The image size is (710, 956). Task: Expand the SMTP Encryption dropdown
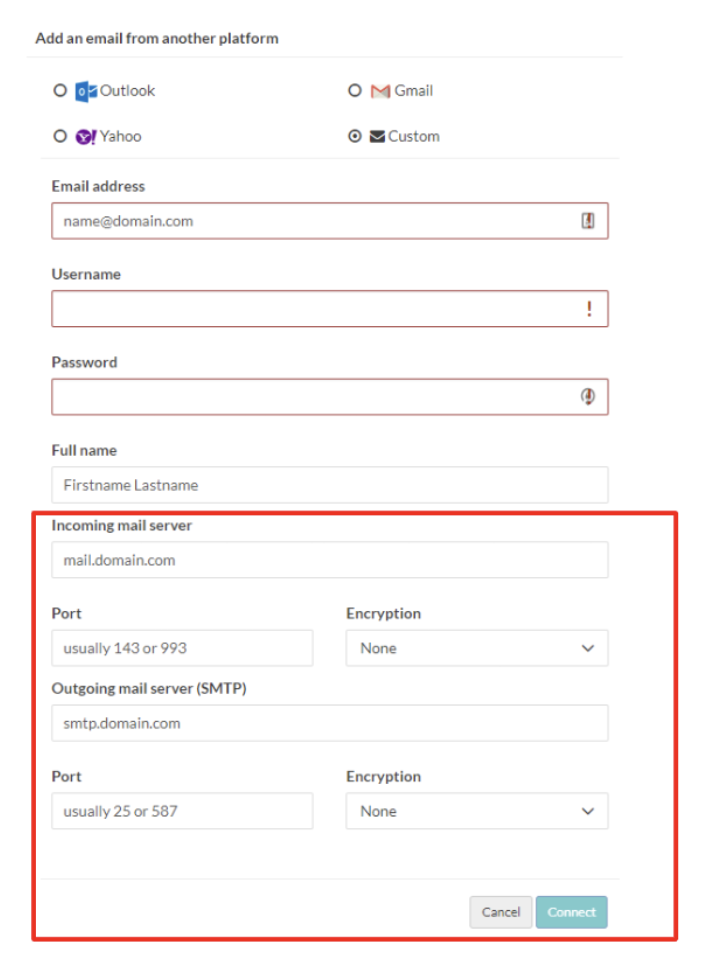[477, 811]
